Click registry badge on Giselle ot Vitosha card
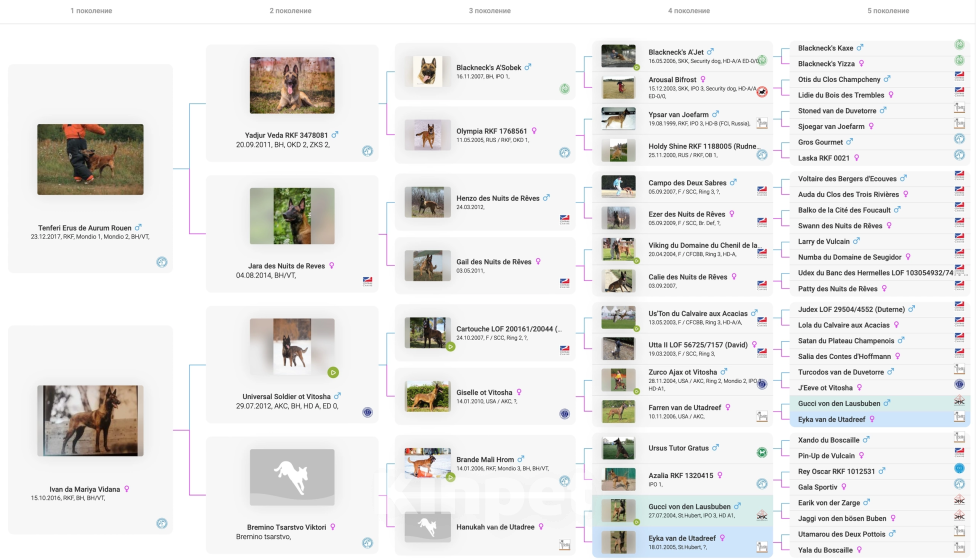This screenshot has width=976, height=560. click(x=565, y=414)
